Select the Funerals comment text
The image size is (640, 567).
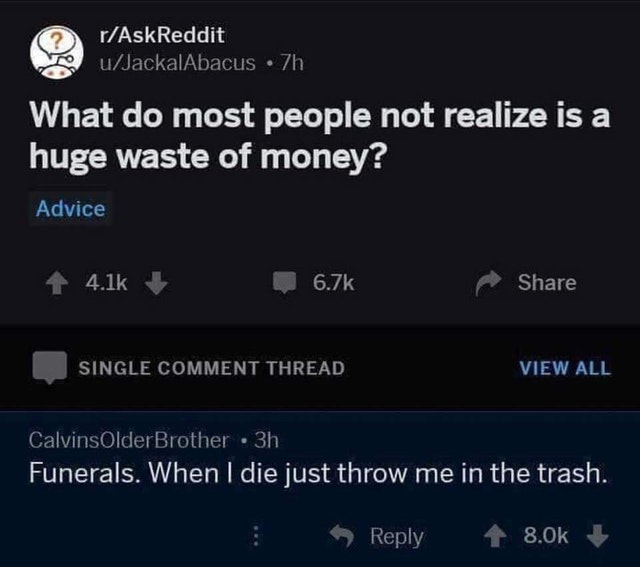[318, 472]
